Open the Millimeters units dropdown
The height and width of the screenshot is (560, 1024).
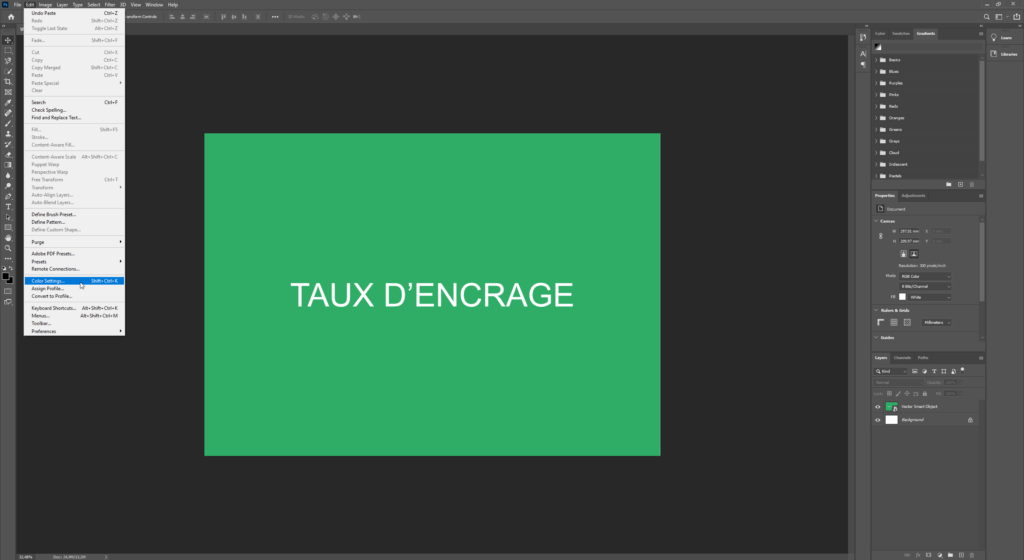pos(936,322)
